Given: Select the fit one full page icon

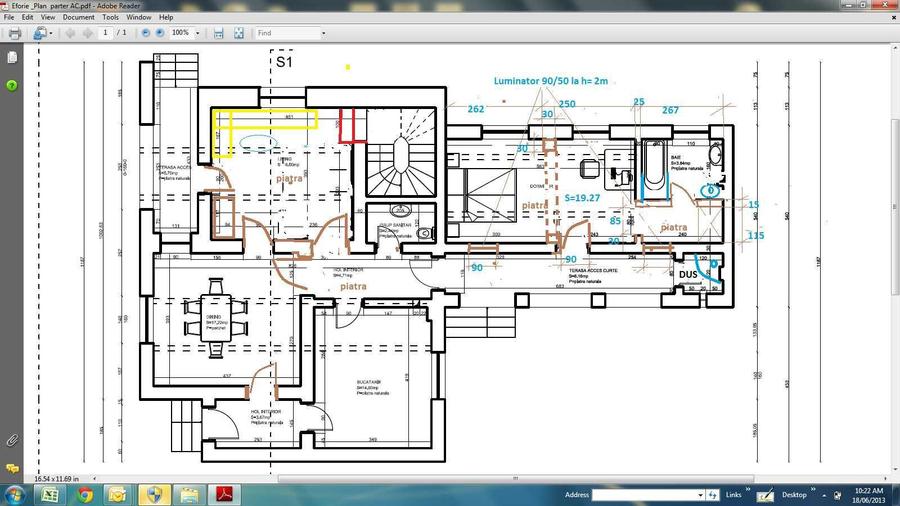Looking at the screenshot, I should click(239, 33).
